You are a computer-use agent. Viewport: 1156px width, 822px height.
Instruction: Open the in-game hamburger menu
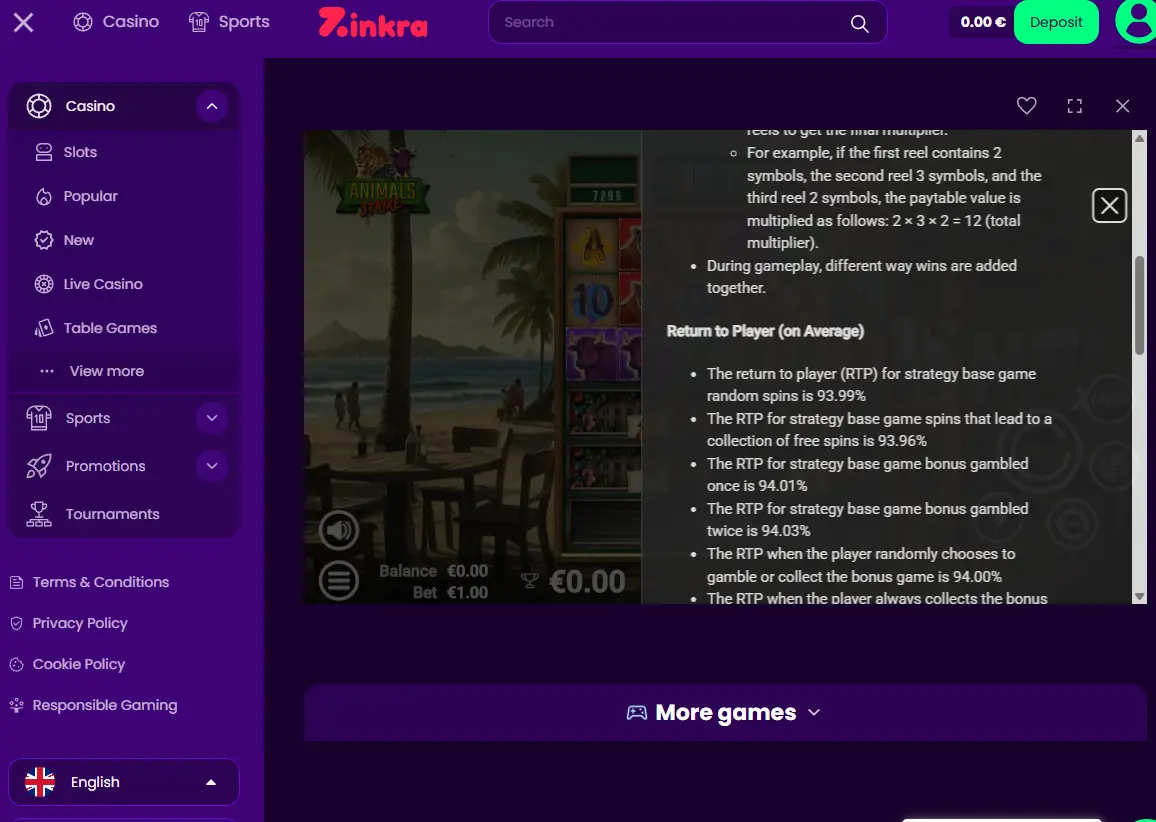(338, 581)
